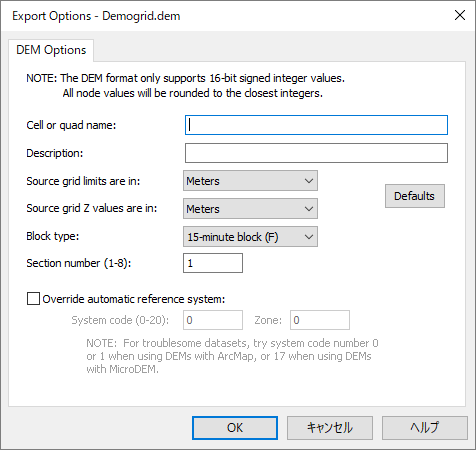Focus the Cell or quad name field
Screen dimensions: 476x450
316,125
